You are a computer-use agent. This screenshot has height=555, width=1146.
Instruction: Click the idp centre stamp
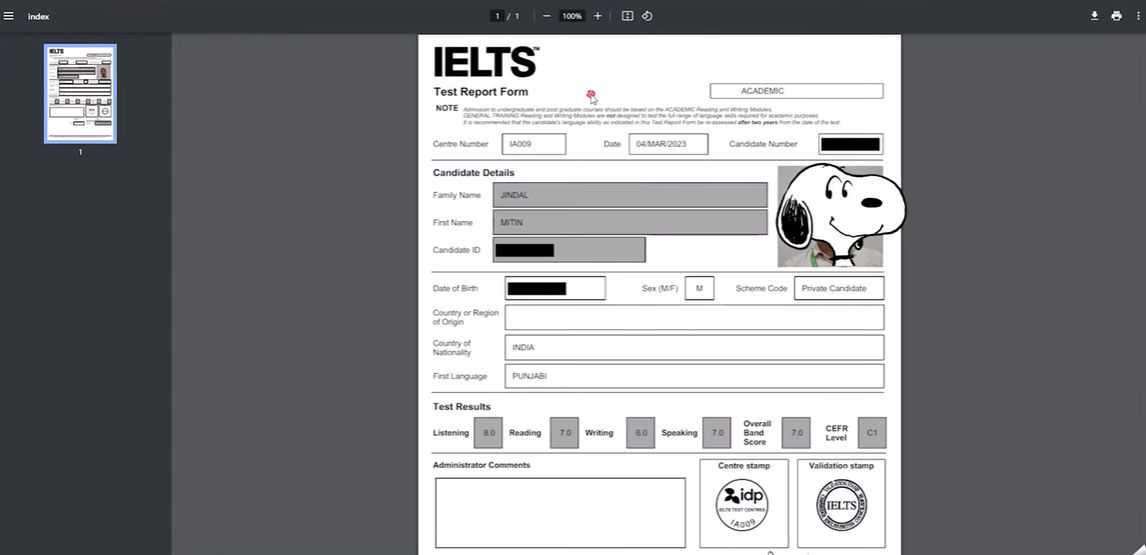742,505
